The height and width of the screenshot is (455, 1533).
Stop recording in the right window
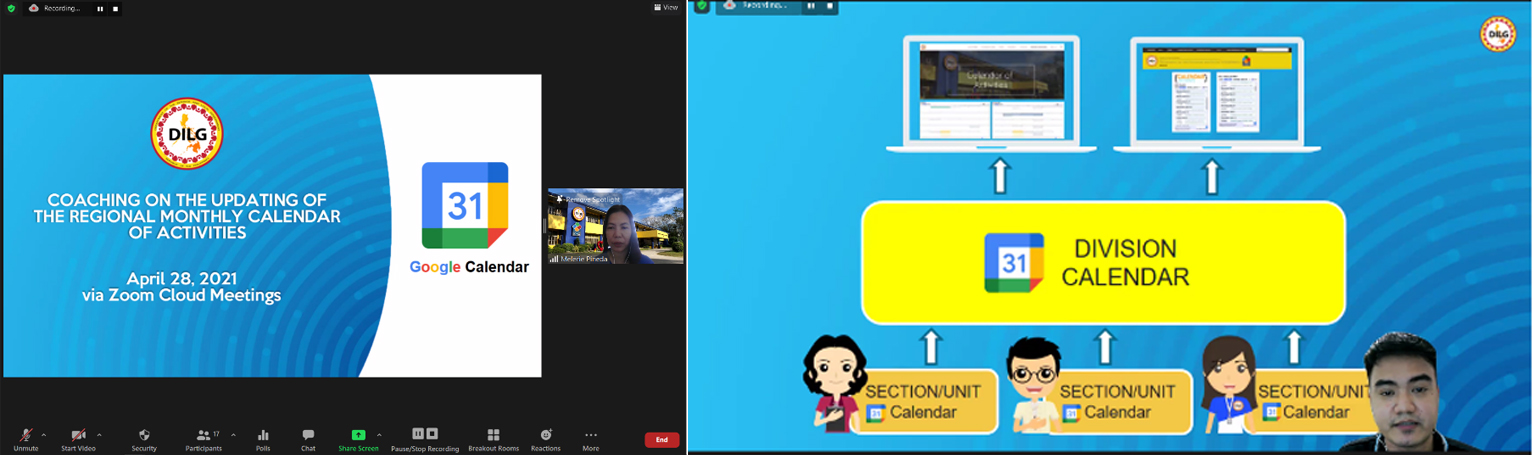(829, 6)
